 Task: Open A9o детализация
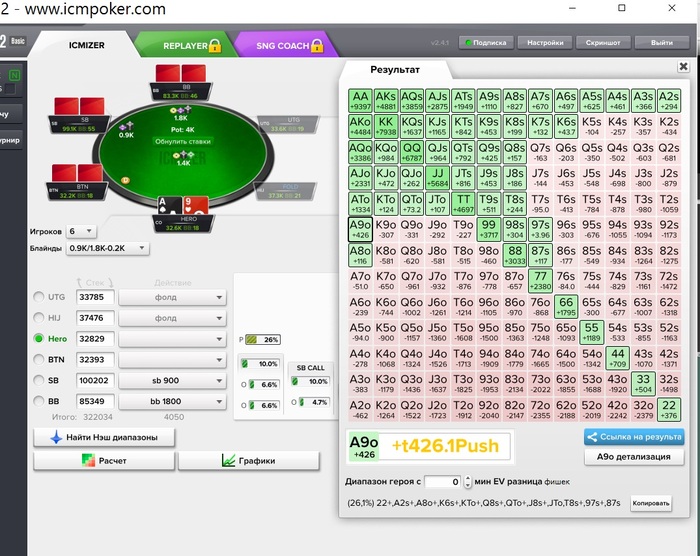tap(634, 457)
